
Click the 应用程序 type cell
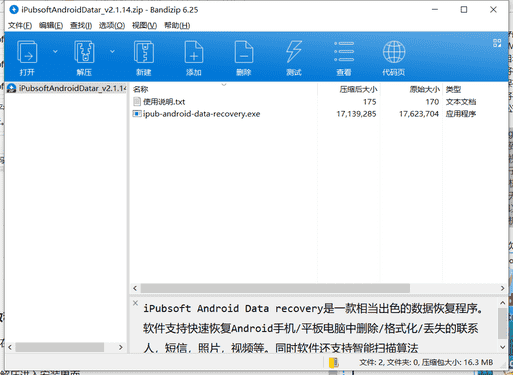[x=461, y=114]
